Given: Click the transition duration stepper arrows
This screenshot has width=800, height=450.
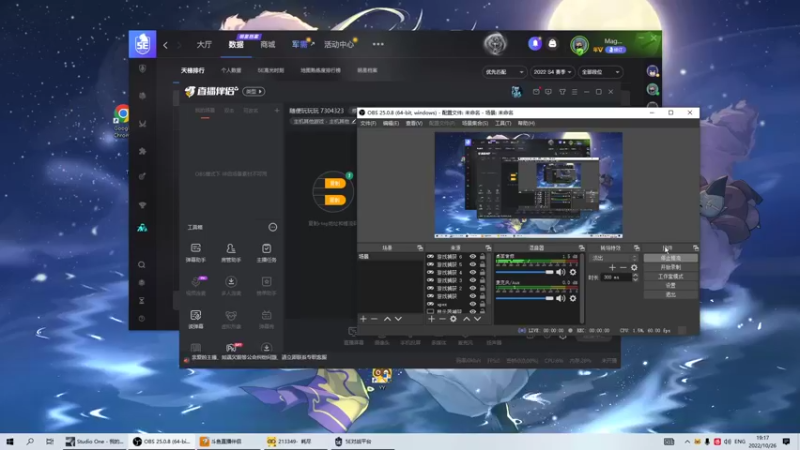Looking at the screenshot, I should point(635,277).
